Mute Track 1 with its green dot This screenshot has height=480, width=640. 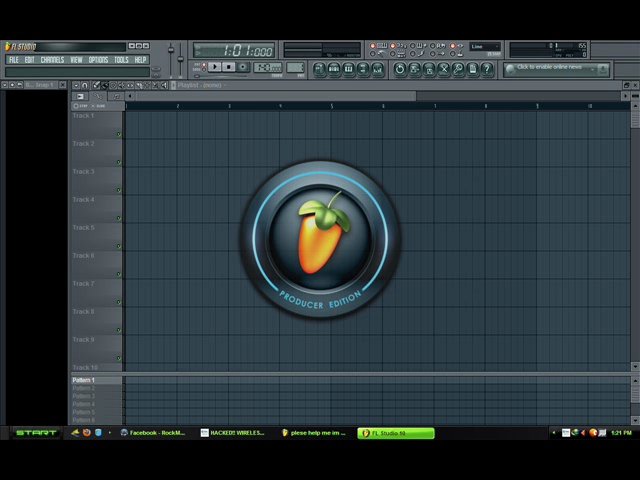[x=119, y=134]
